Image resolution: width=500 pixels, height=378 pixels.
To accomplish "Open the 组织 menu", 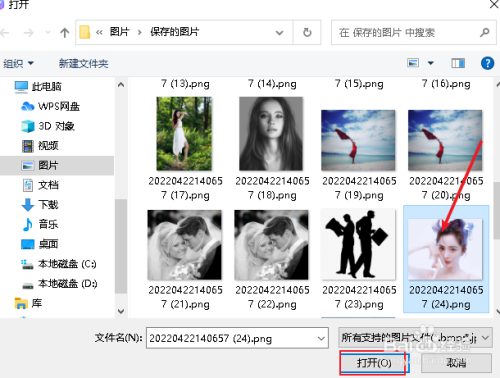I will tap(19, 63).
